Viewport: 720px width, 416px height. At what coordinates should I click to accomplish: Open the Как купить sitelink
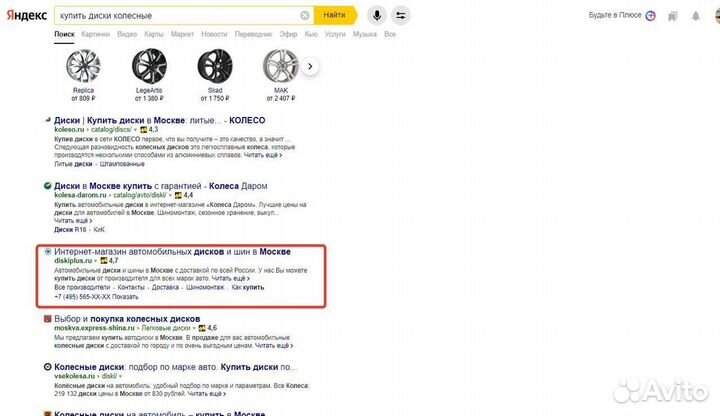(x=248, y=287)
